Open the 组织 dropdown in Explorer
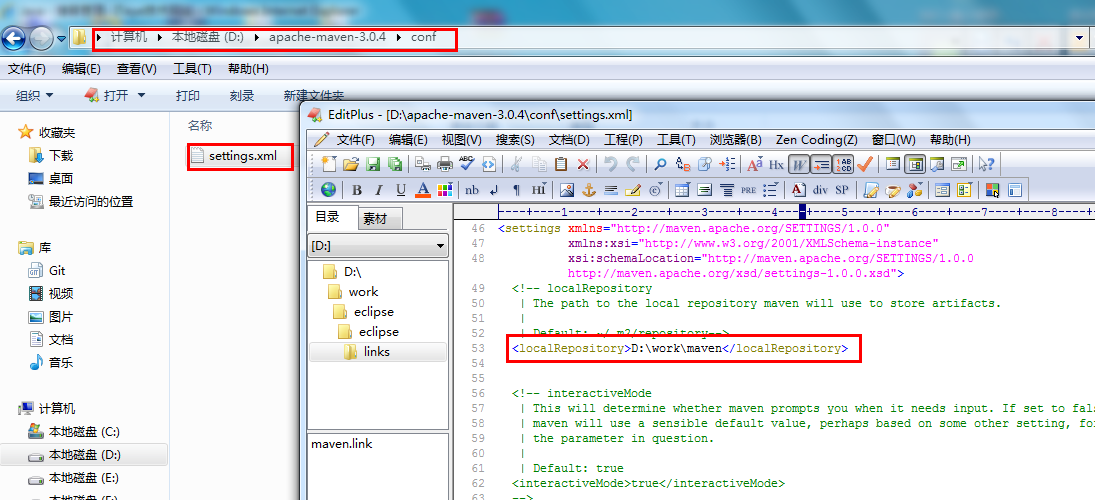The height and width of the screenshot is (500, 1095). (x=34, y=96)
